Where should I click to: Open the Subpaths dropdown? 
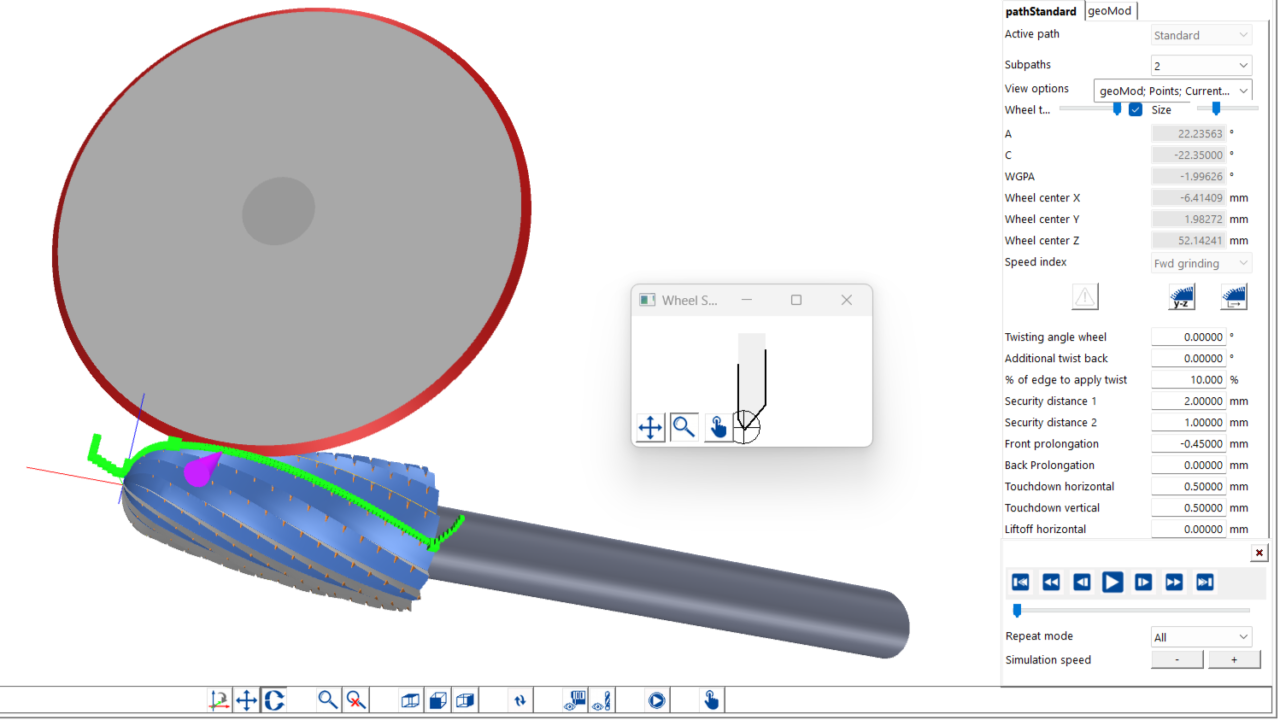1201,66
